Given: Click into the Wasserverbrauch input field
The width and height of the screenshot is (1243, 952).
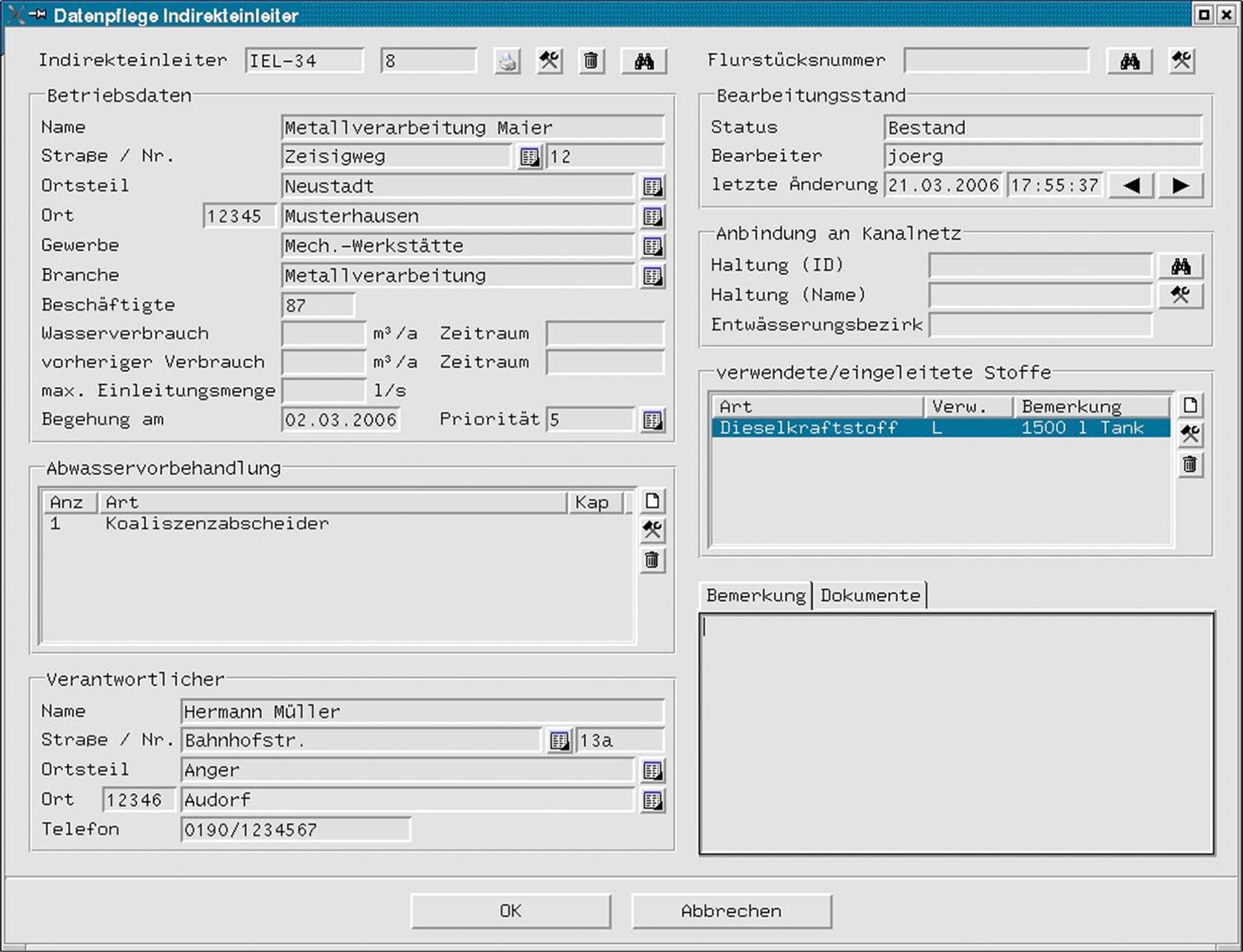Looking at the screenshot, I should point(324,334).
